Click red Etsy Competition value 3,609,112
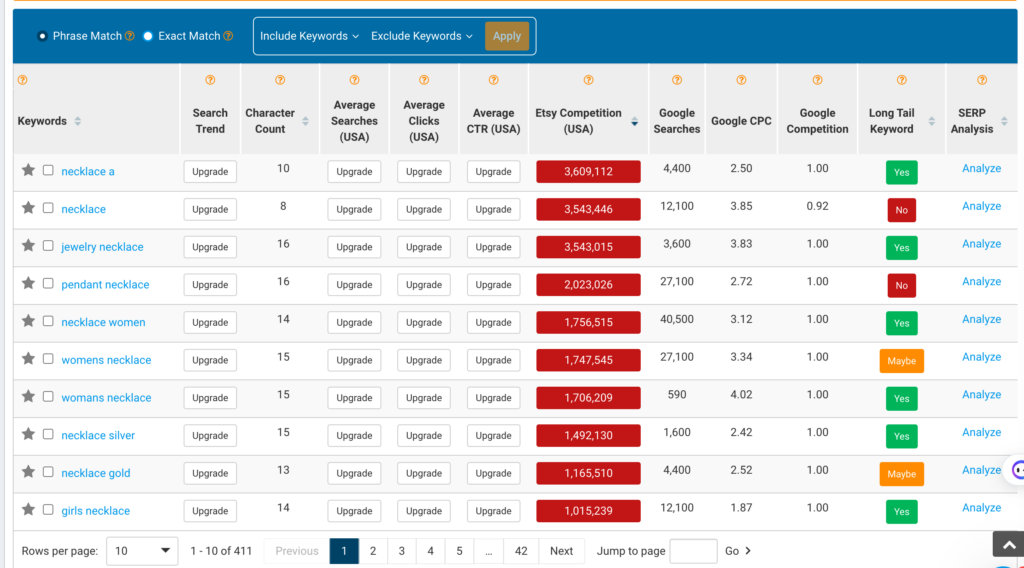 pyautogui.click(x=588, y=172)
